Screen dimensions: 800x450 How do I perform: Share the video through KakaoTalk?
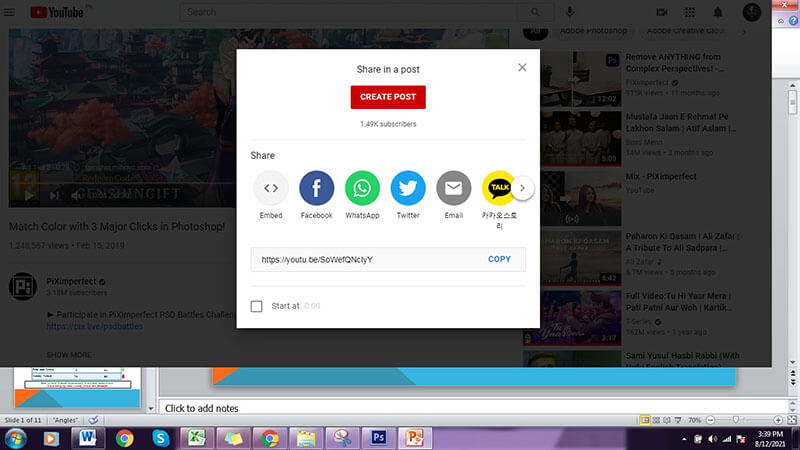click(x=497, y=188)
